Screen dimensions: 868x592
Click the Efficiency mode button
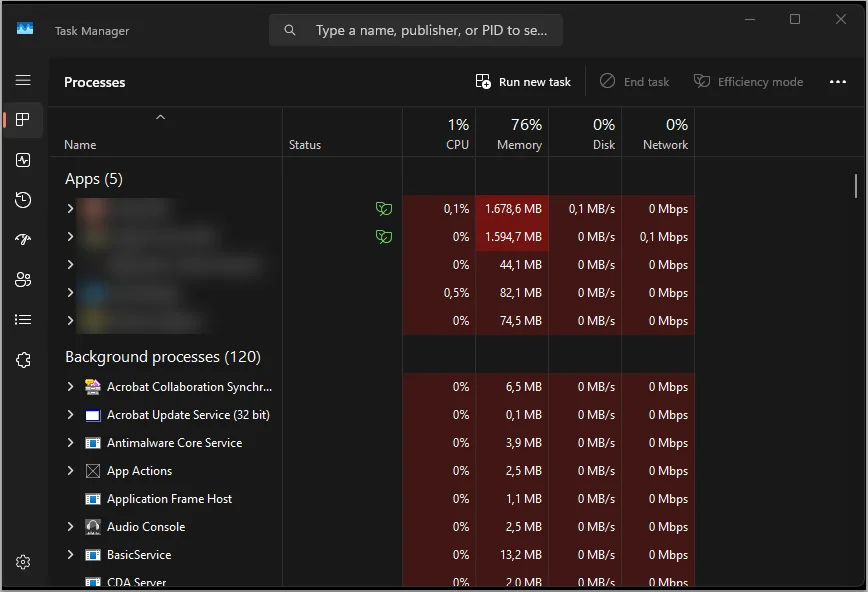click(748, 82)
